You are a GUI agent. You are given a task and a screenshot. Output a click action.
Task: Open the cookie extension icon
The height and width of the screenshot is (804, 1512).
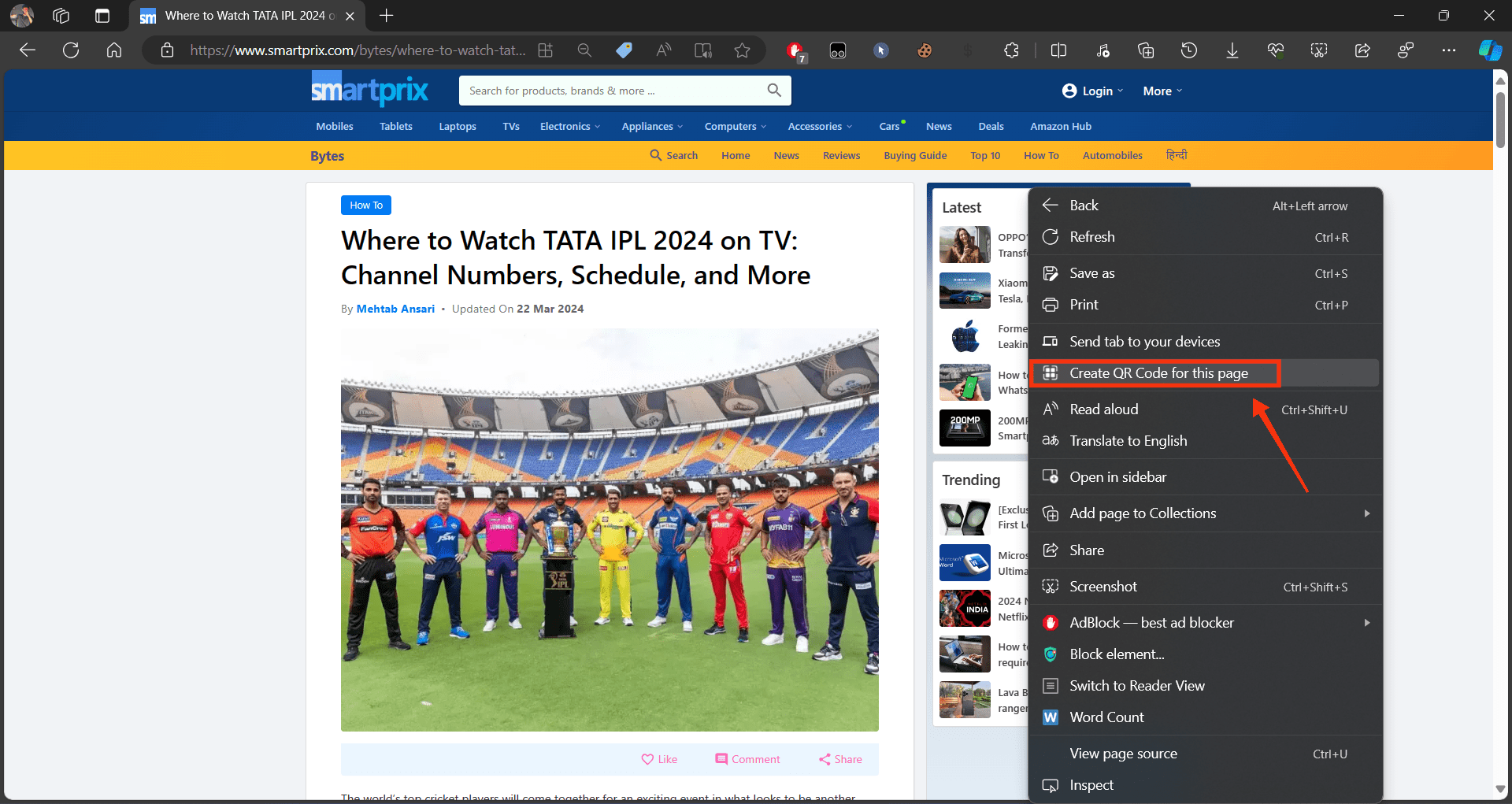(925, 50)
